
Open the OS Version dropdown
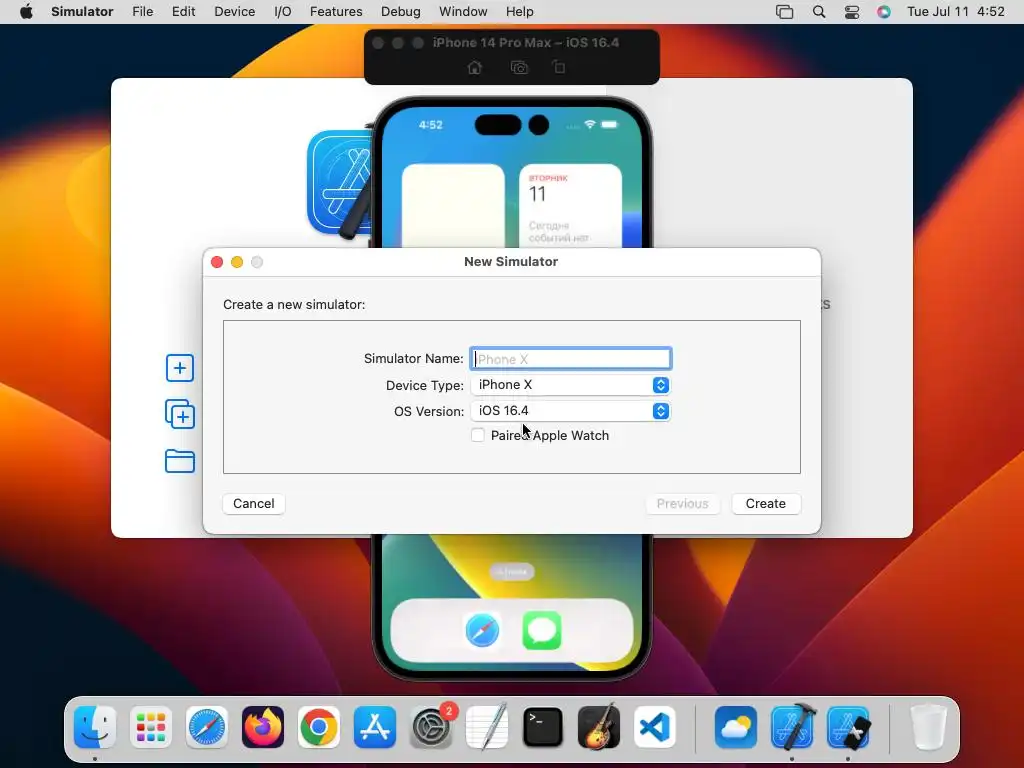pos(571,411)
